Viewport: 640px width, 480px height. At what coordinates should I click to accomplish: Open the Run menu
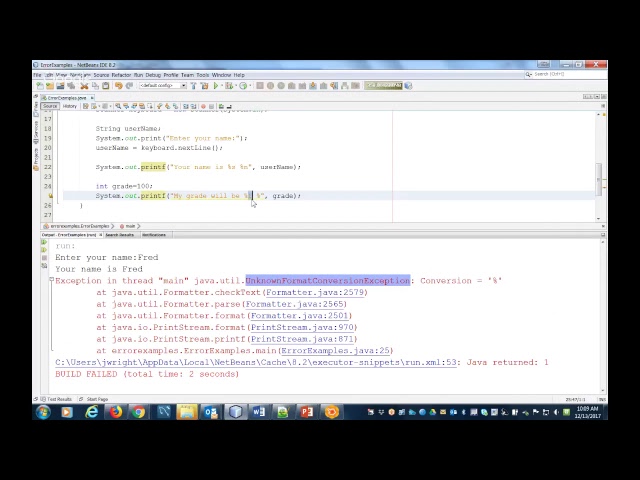coord(138,75)
